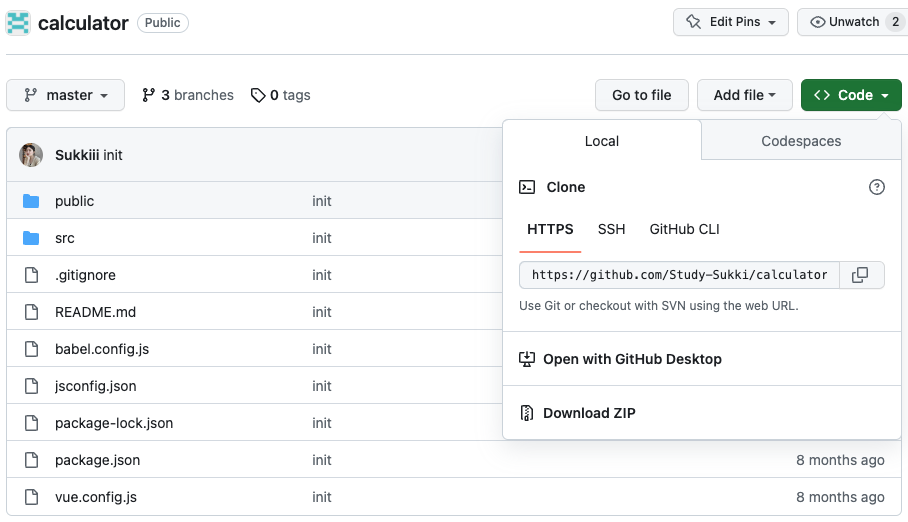Screen dimensions: 908x522
Task: Click the Go to file button
Action: pyautogui.click(x=641, y=95)
